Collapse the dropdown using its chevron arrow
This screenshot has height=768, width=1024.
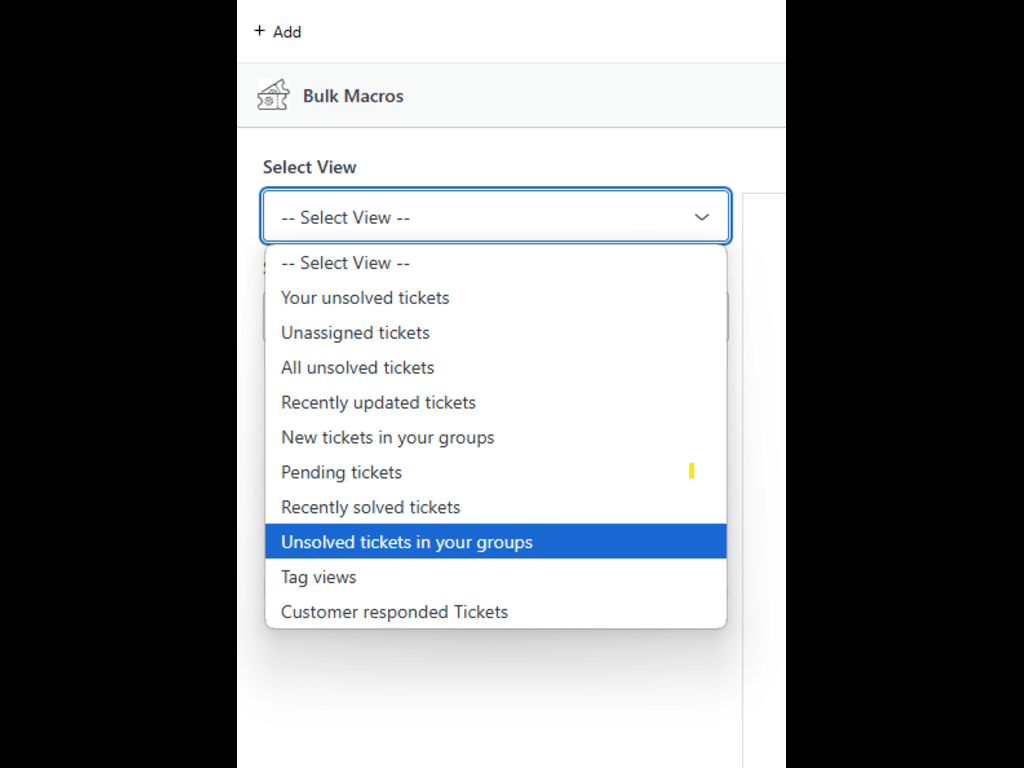coord(702,217)
